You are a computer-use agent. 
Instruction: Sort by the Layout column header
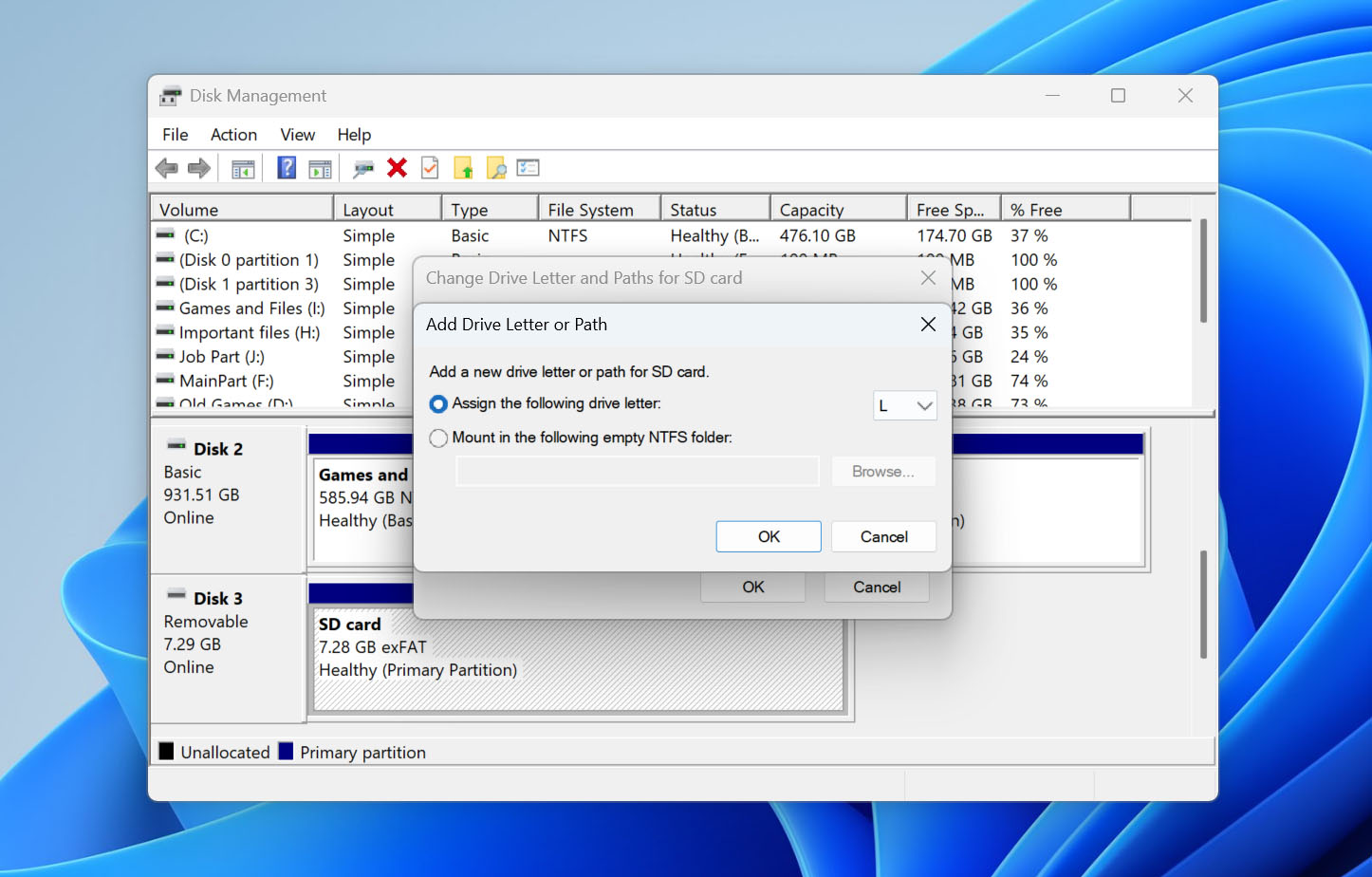pos(387,210)
